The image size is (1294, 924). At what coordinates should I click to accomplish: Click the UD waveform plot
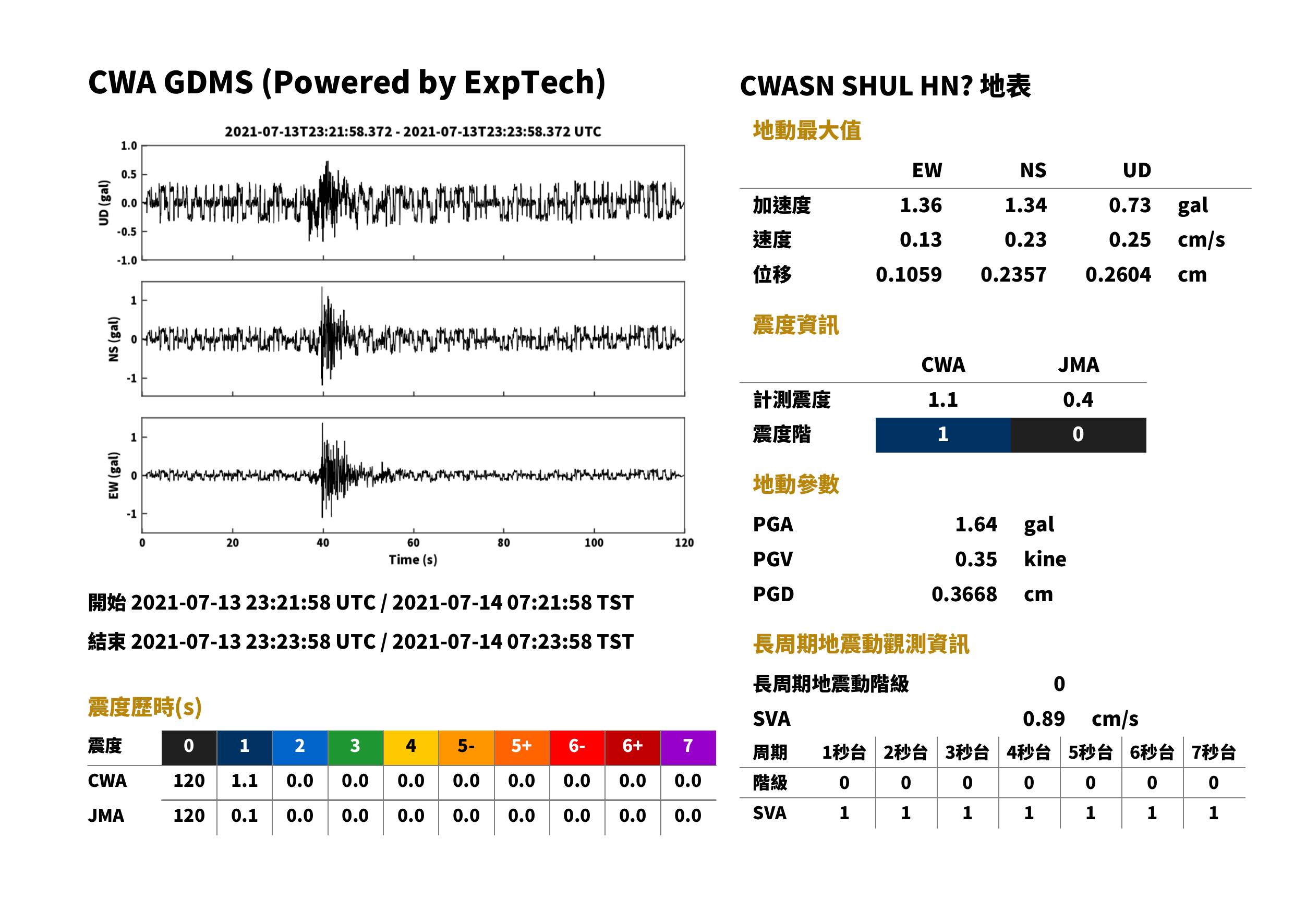click(413, 202)
